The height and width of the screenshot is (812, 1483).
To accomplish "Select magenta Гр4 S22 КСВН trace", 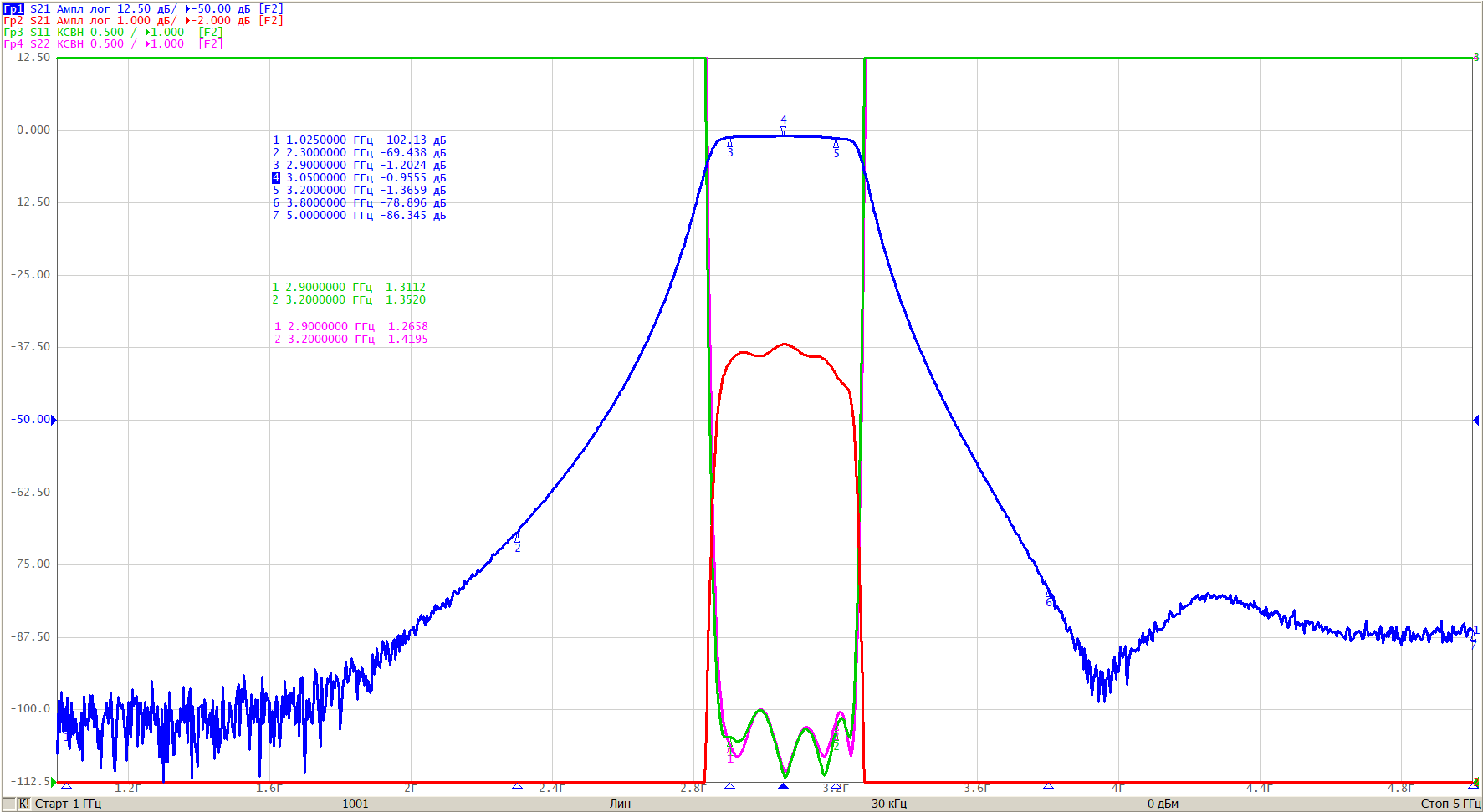I will [113, 44].
